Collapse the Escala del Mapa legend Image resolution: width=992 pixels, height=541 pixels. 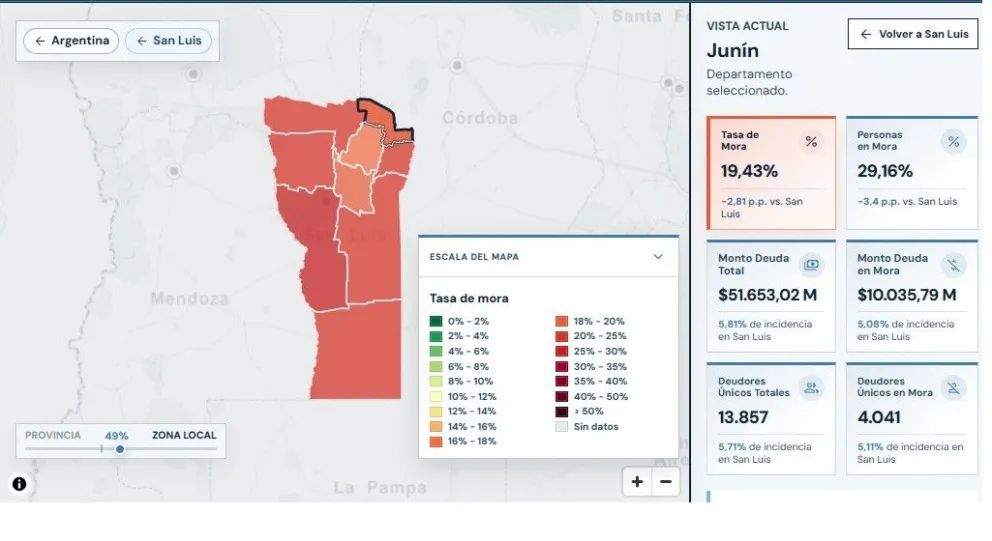(658, 257)
